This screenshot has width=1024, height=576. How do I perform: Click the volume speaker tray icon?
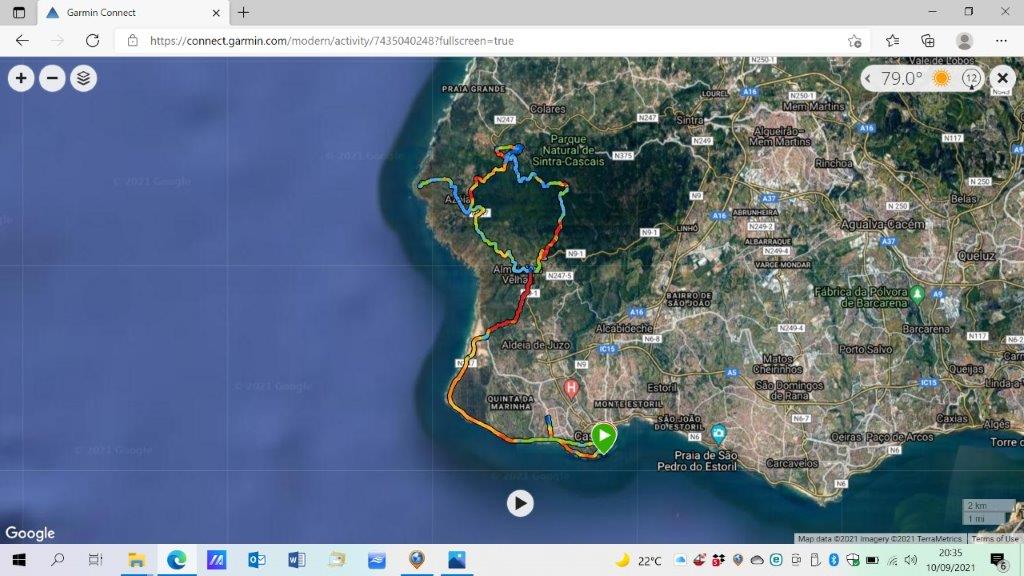911,560
